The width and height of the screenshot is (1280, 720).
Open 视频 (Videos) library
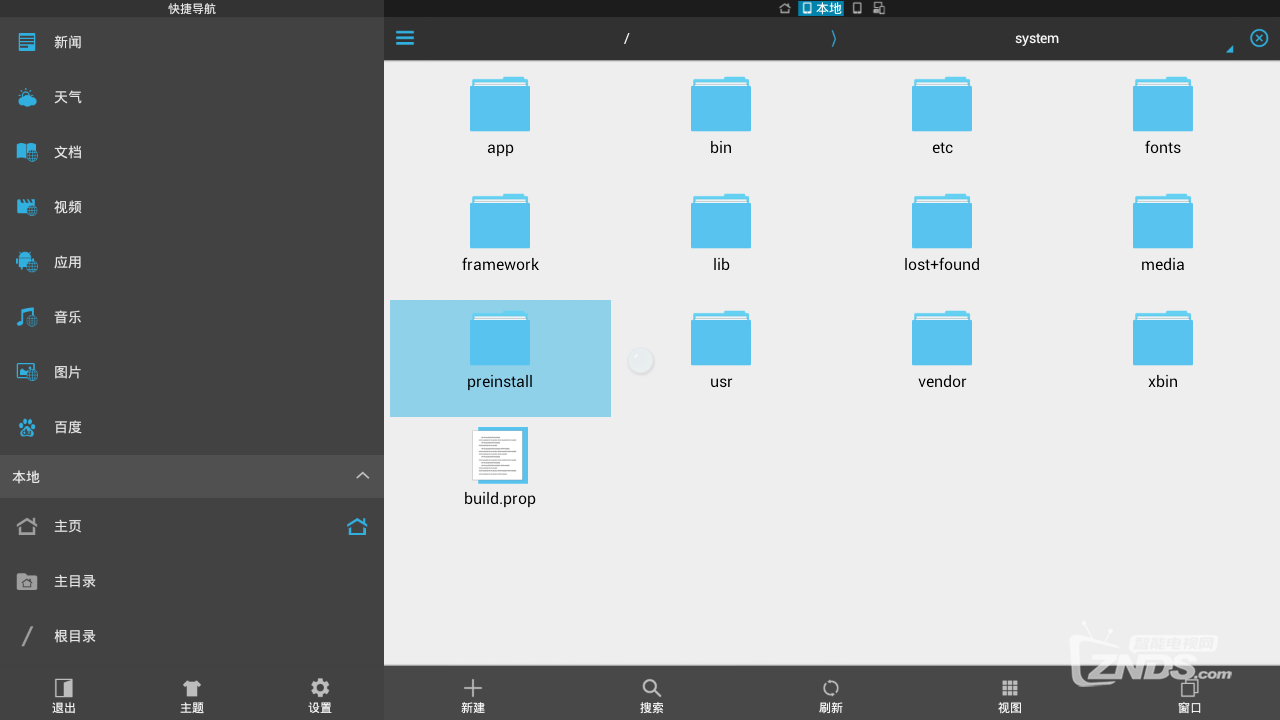pyautogui.click(x=192, y=207)
